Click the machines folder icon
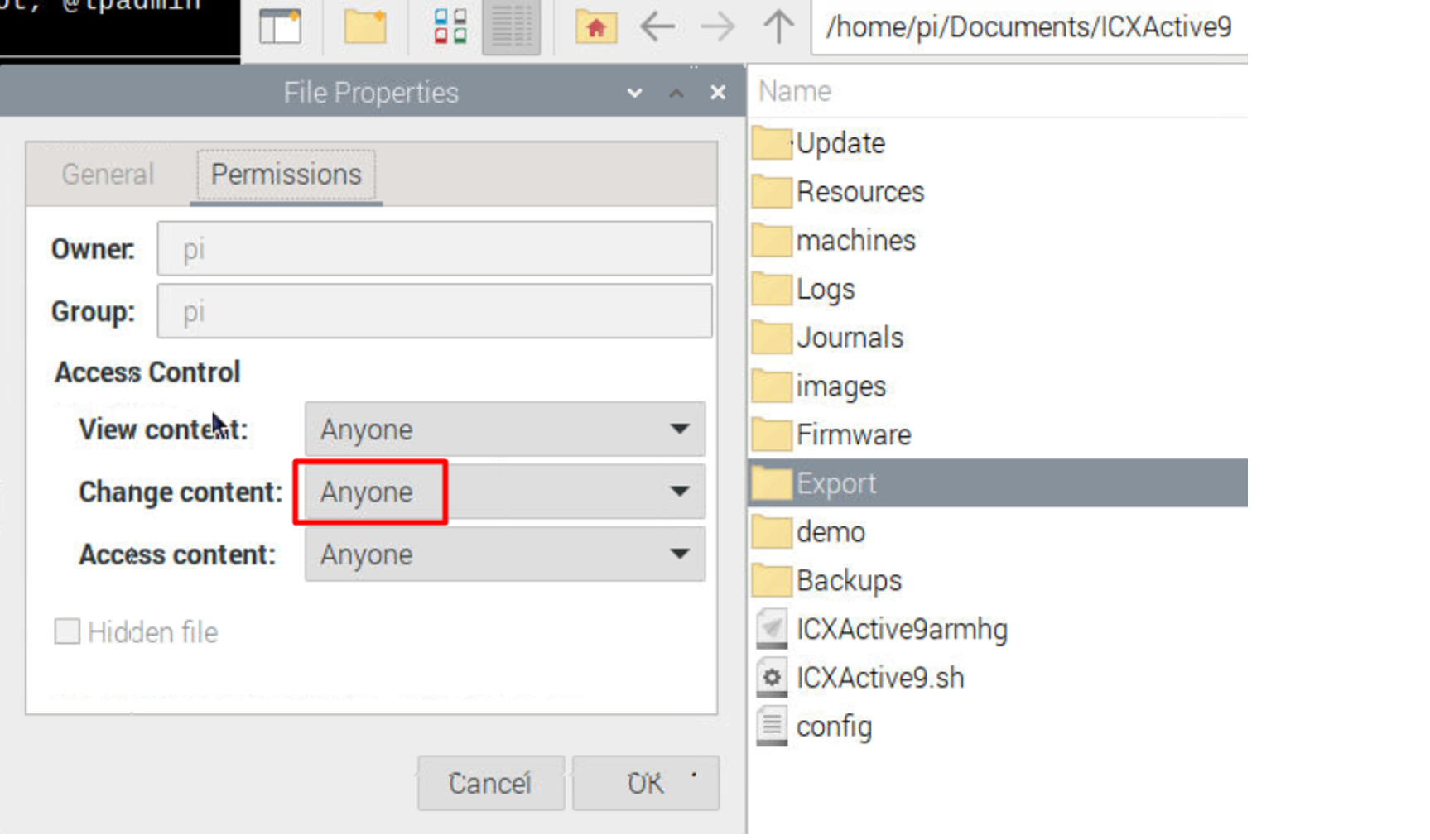The image size is (1430, 840). [772, 241]
